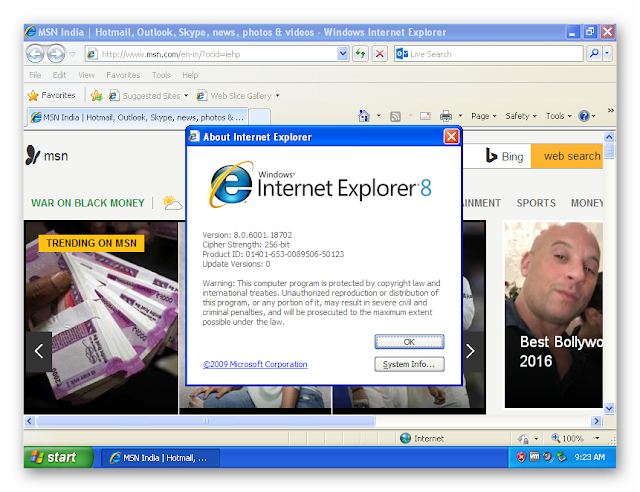Show previous slide with left arrow
640x492 pixels.
tap(39, 351)
